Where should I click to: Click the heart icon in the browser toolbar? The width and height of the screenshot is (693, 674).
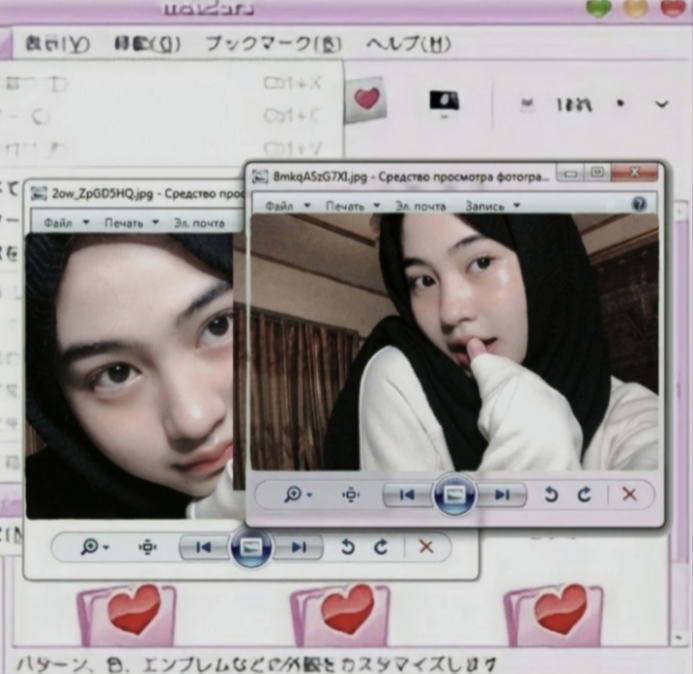pyautogui.click(x=367, y=99)
